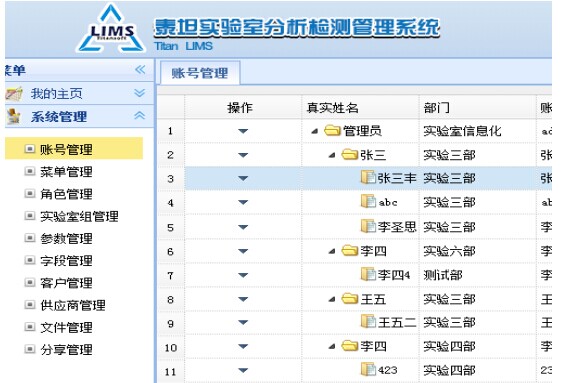The width and height of the screenshot is (561, 383).
Task: Open 客户管理 in the sidebar
Action: point(66,283)
